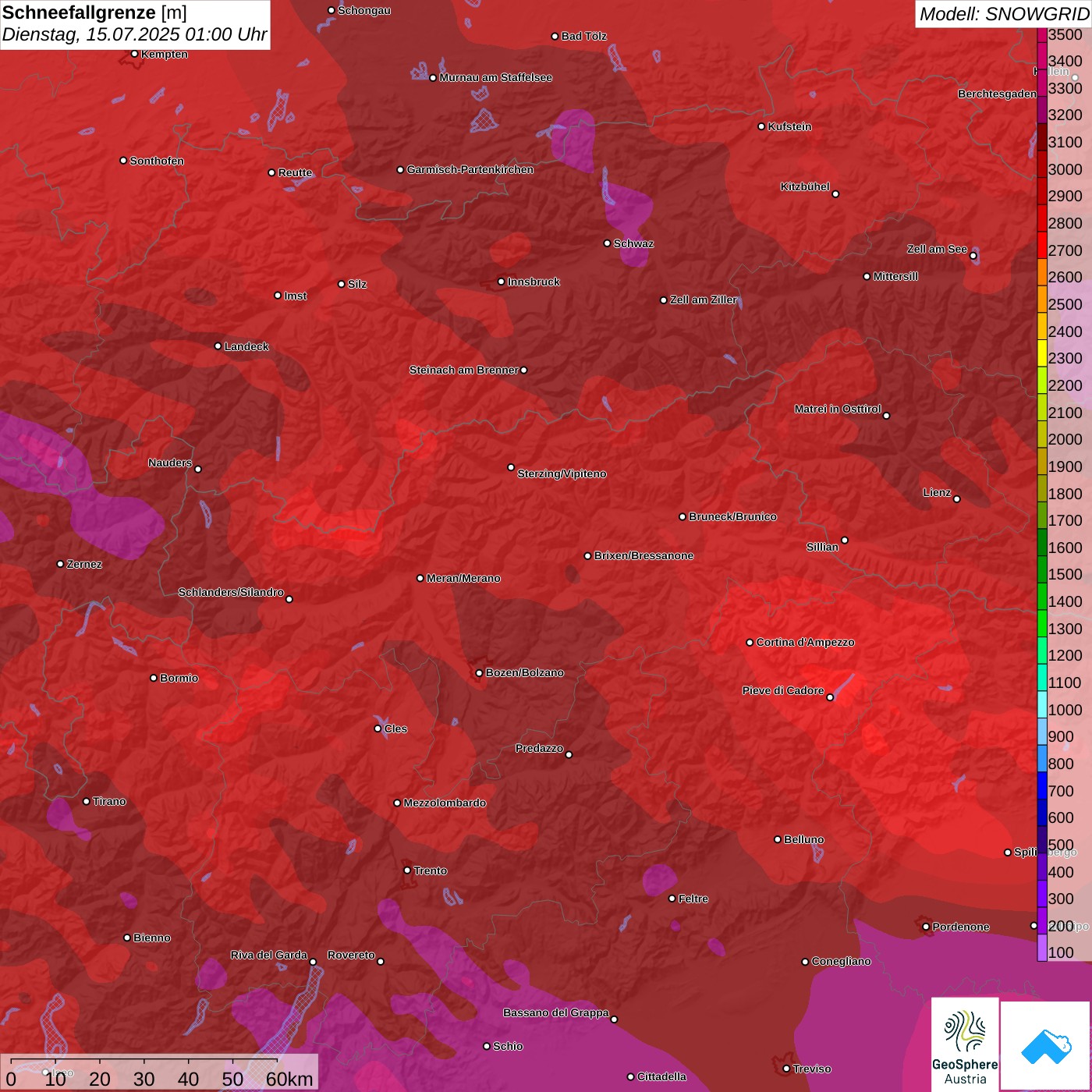Click the Sillian label
Image resolution: width=1092 pixels, height=1092 pixels.
pyautogui.click(x=822, y=547)
